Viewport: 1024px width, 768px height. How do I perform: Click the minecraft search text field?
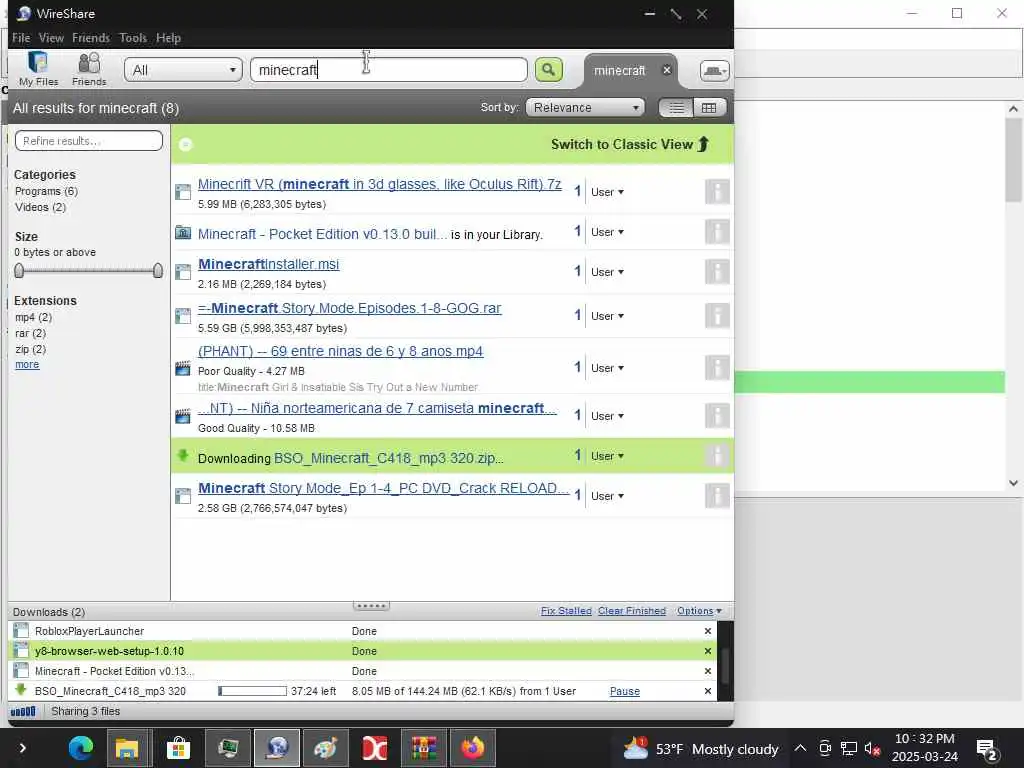pos(389,70)
